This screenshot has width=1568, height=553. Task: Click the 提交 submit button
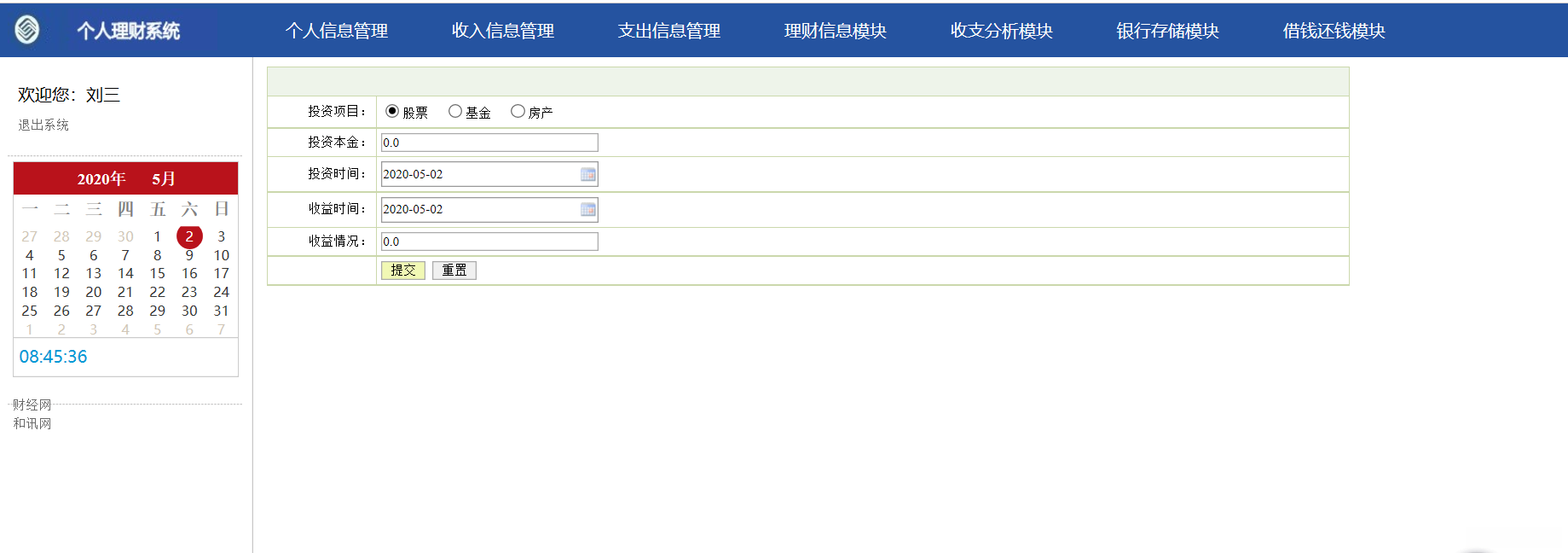[x=403, y=271]
